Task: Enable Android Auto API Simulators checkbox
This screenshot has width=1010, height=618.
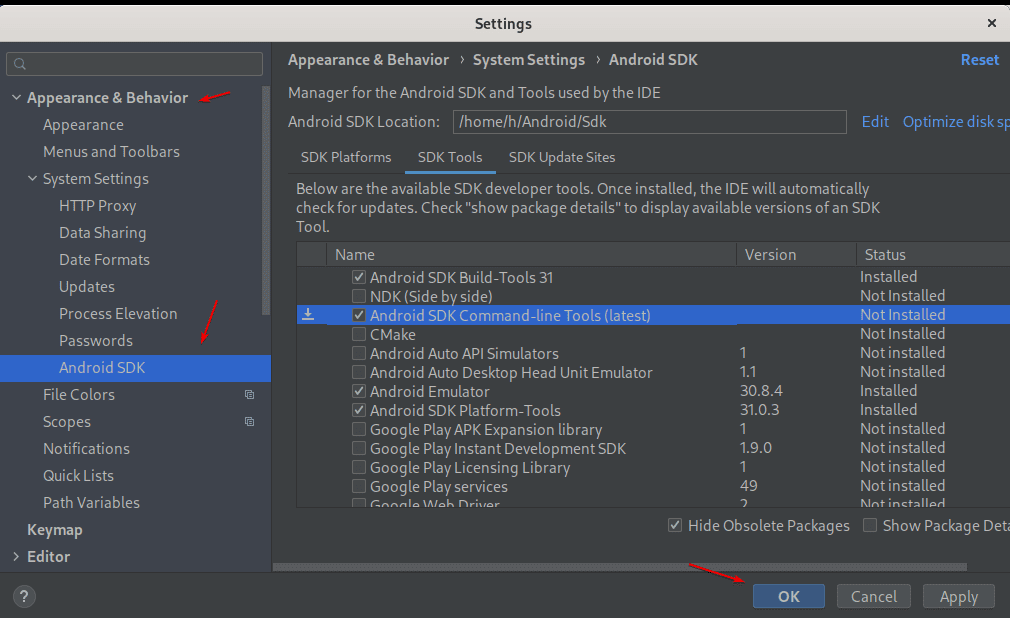Action: (x=359, y=353)
